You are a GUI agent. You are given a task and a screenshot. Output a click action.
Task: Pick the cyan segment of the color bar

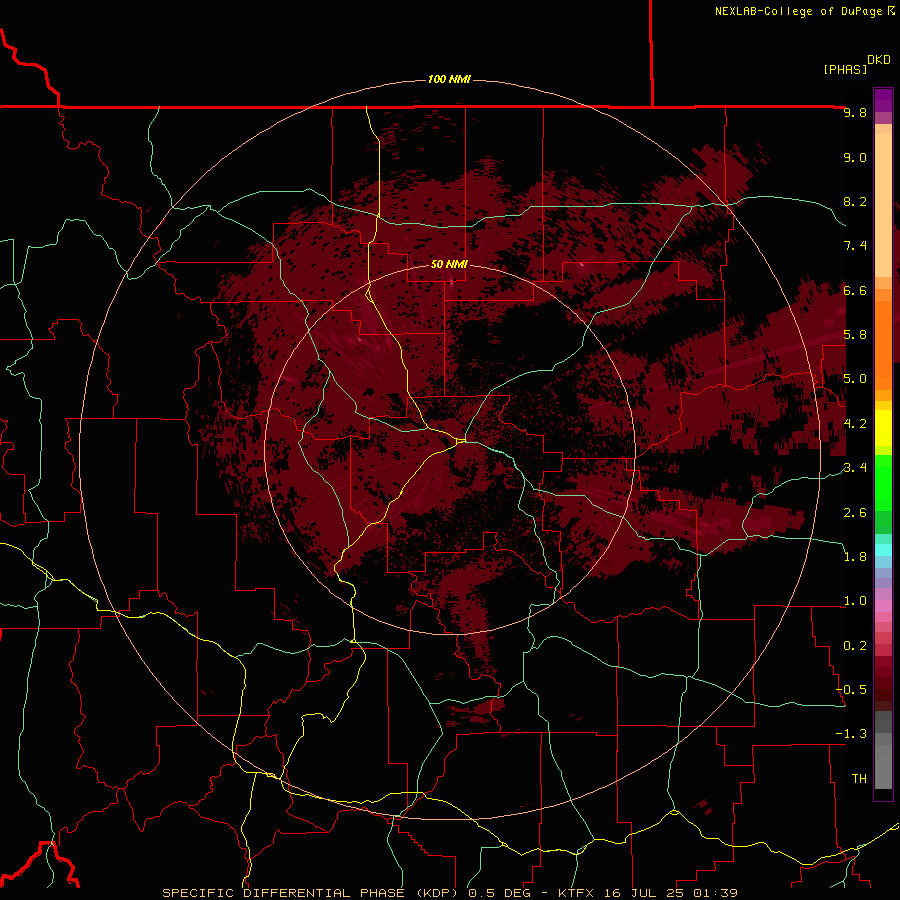883,549
